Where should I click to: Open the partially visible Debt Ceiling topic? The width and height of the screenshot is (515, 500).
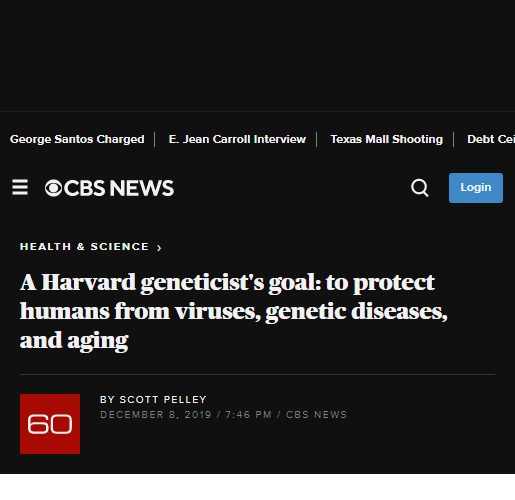pyautogui.click(x=491, y=139)
